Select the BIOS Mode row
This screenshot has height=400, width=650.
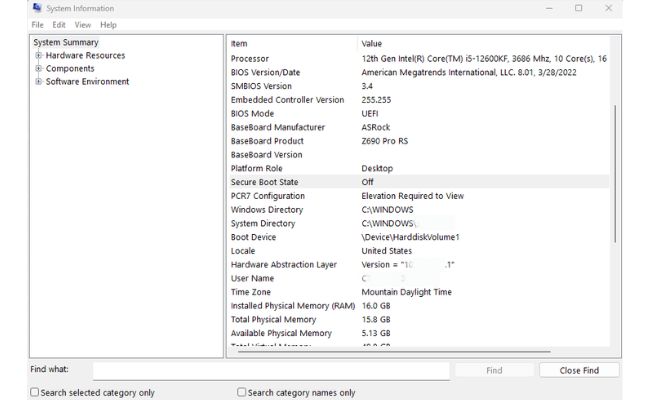click(419, 113)
